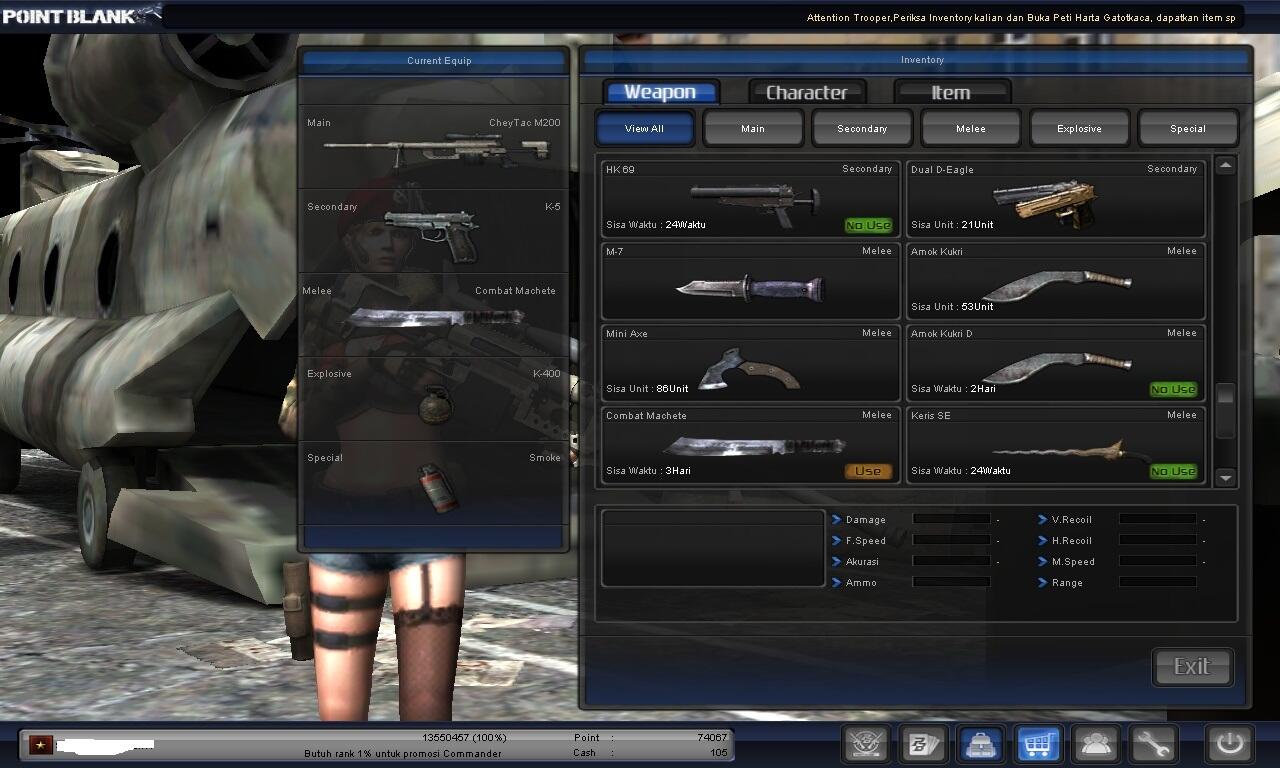This screenshot has height=768, width=1280.
Task: Click the Cash value 105
Action: [x=719, y=752]
